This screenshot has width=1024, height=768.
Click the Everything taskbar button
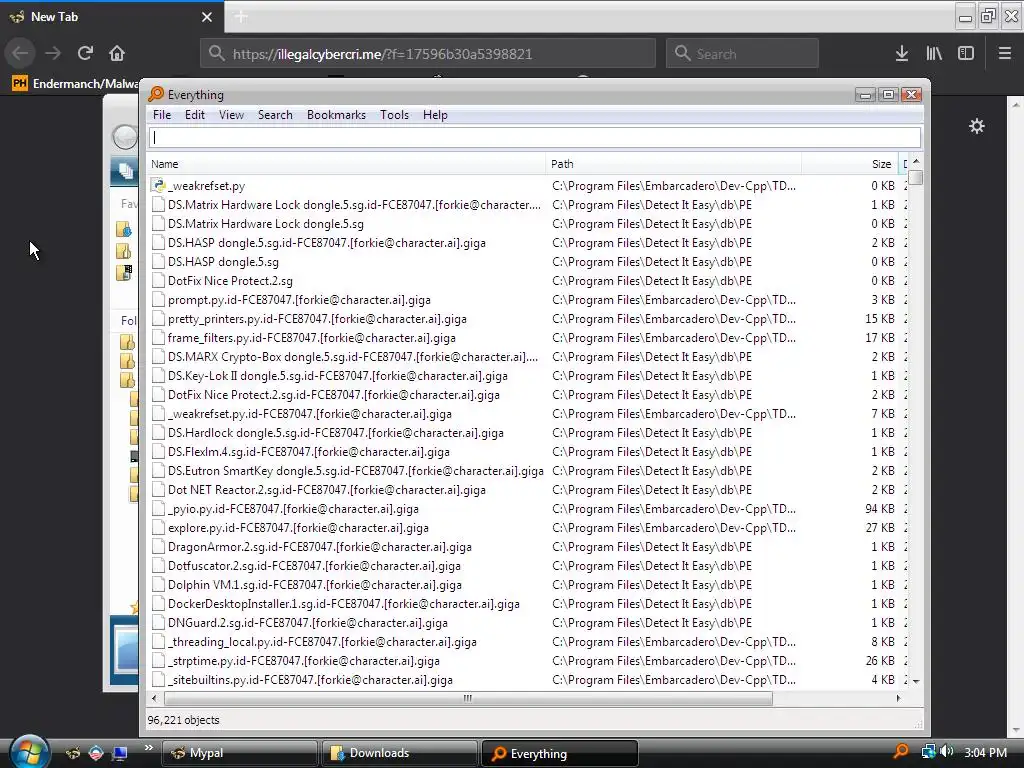(559, 753)
